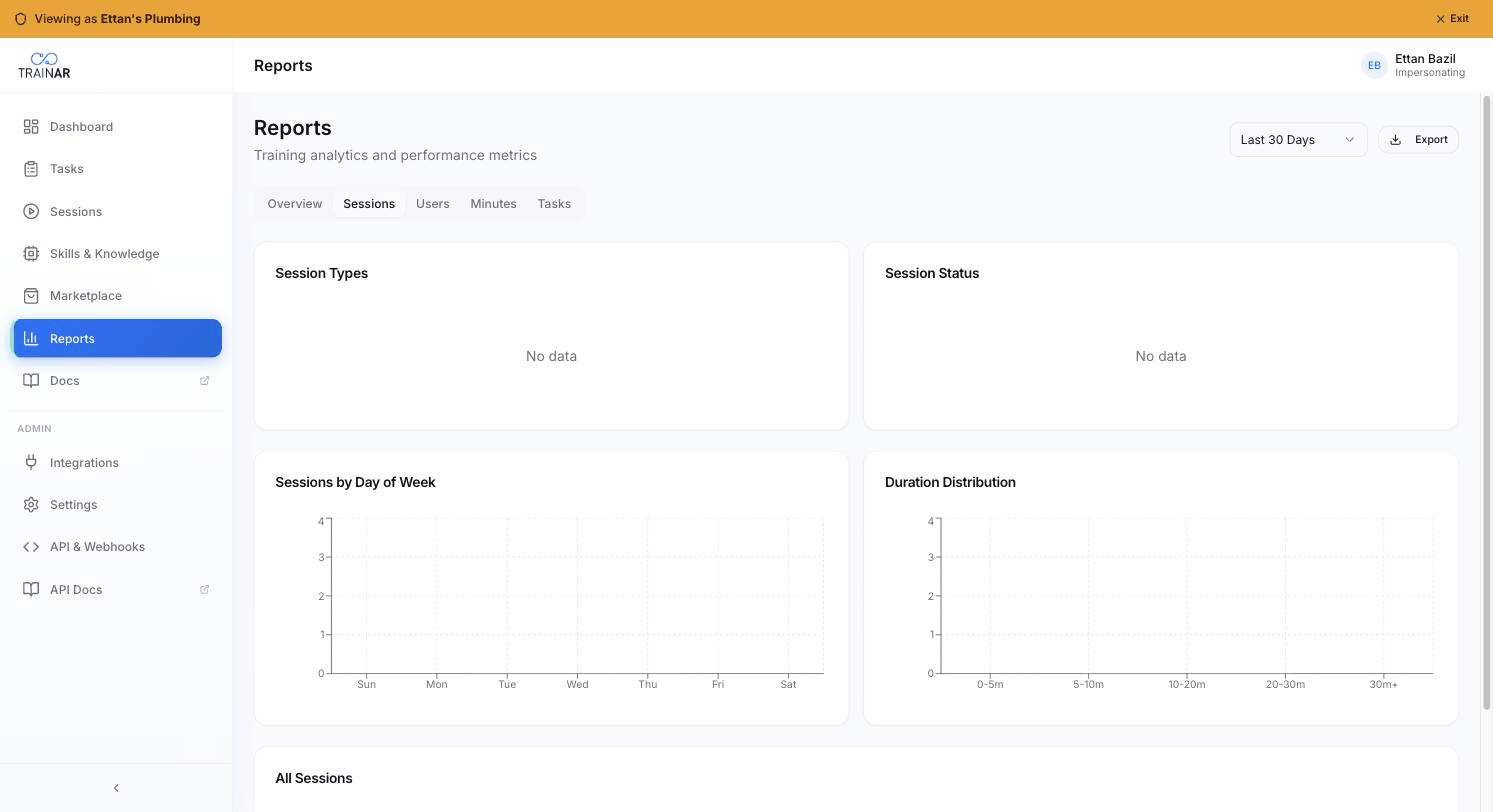Click the 30m+ axis label
1493x812 pixels.
[1383, 685]
